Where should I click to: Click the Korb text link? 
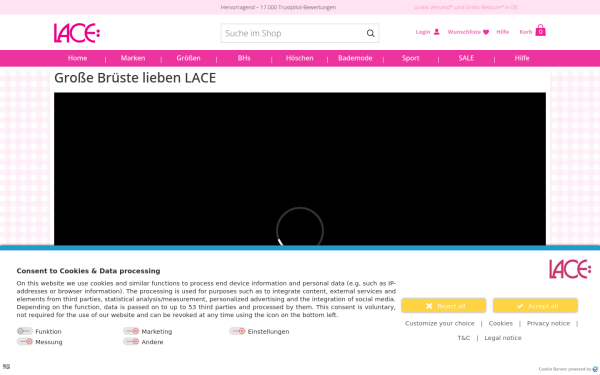(526, 32)
